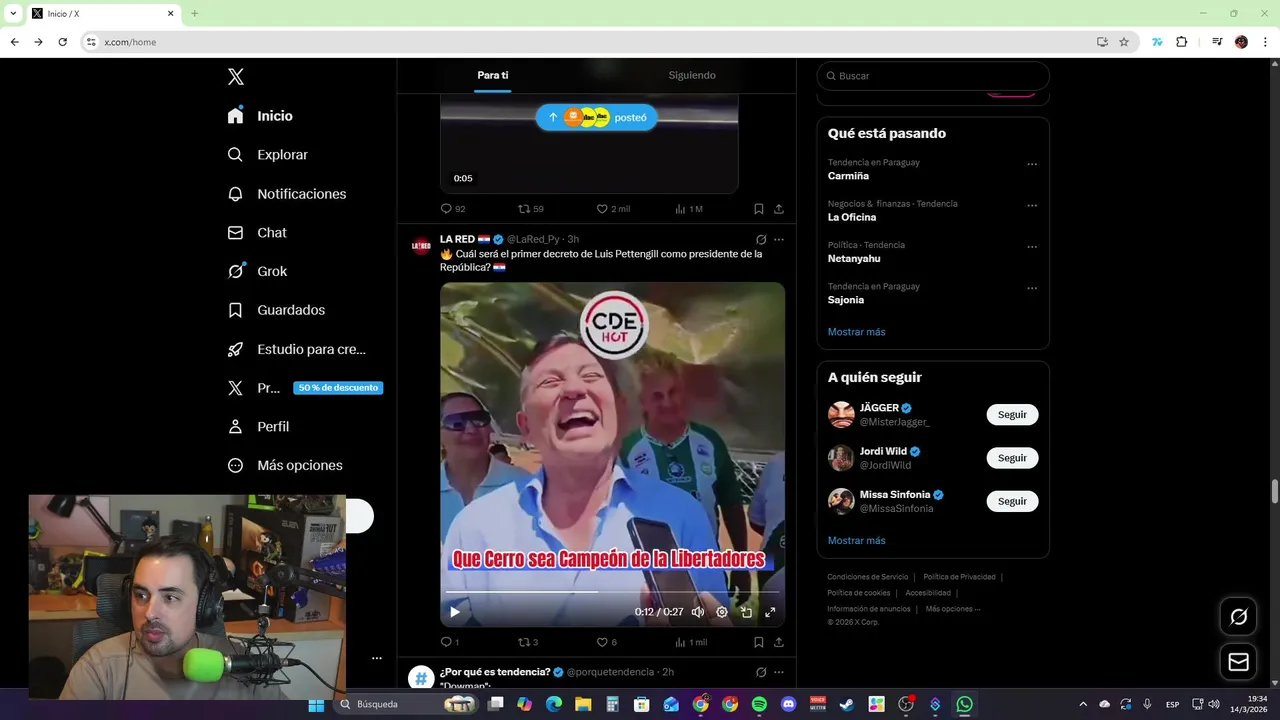
Task: Reply to the post with 92 comments
Action: (453, 209)
